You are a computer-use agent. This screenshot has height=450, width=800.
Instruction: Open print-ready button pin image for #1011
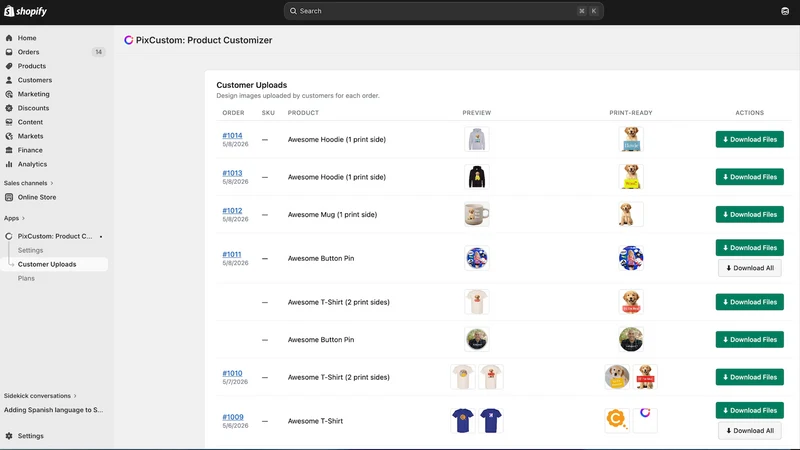[x=631, y=258]
